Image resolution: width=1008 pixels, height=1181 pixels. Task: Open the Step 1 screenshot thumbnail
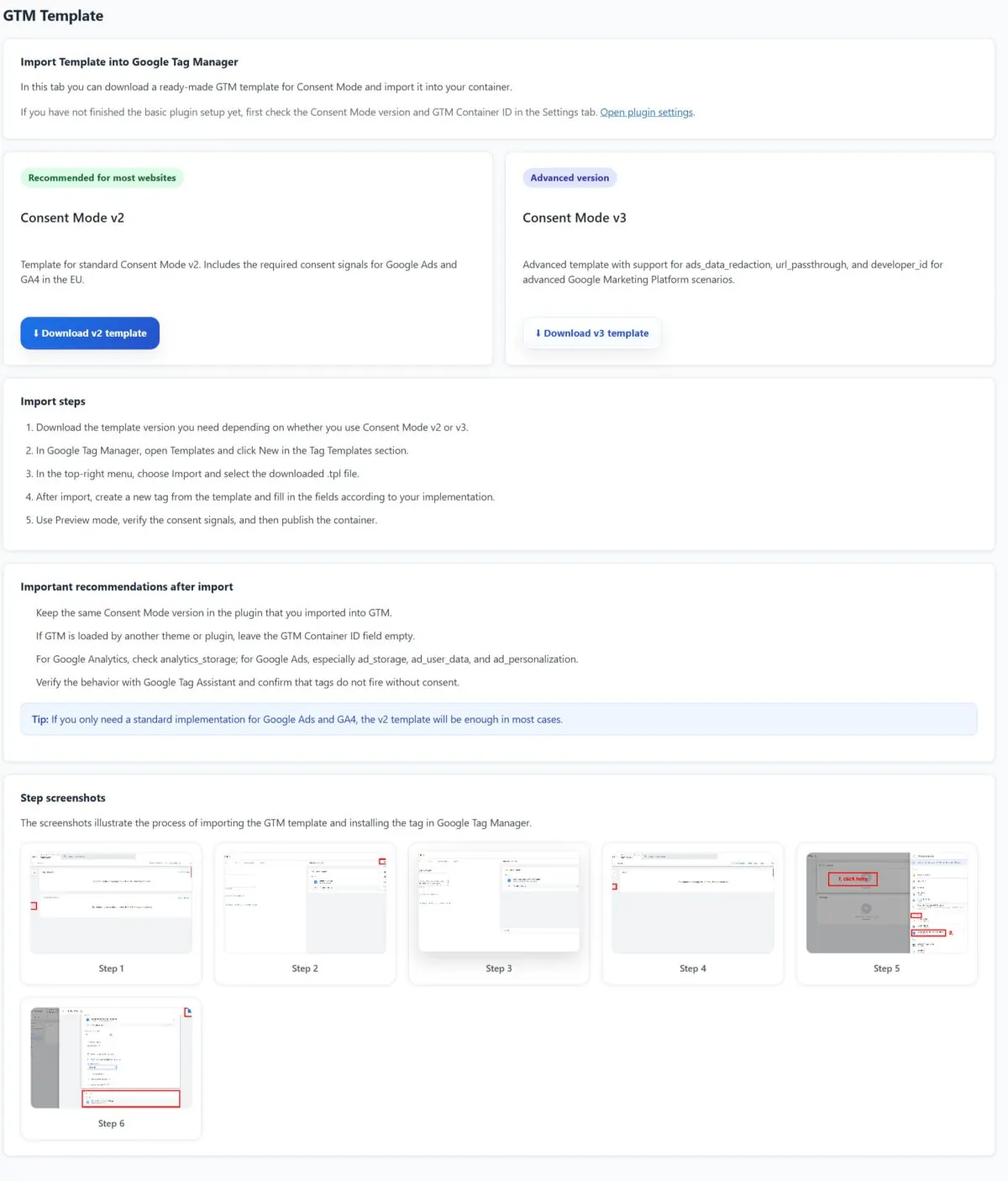pos(111,903)
